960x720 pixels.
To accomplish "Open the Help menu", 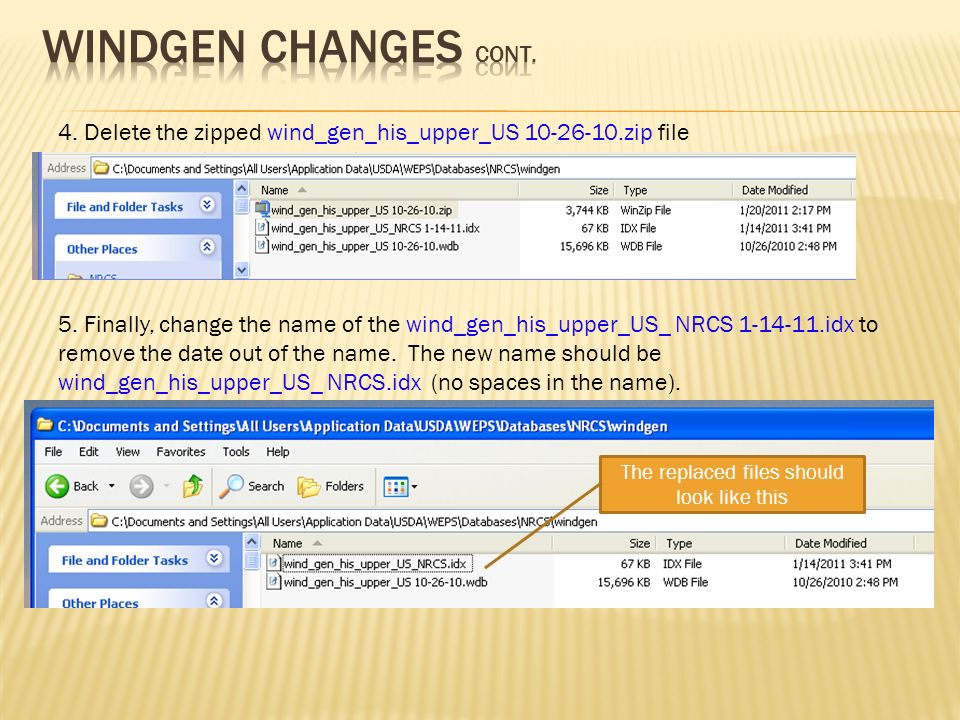I will 277,452.
